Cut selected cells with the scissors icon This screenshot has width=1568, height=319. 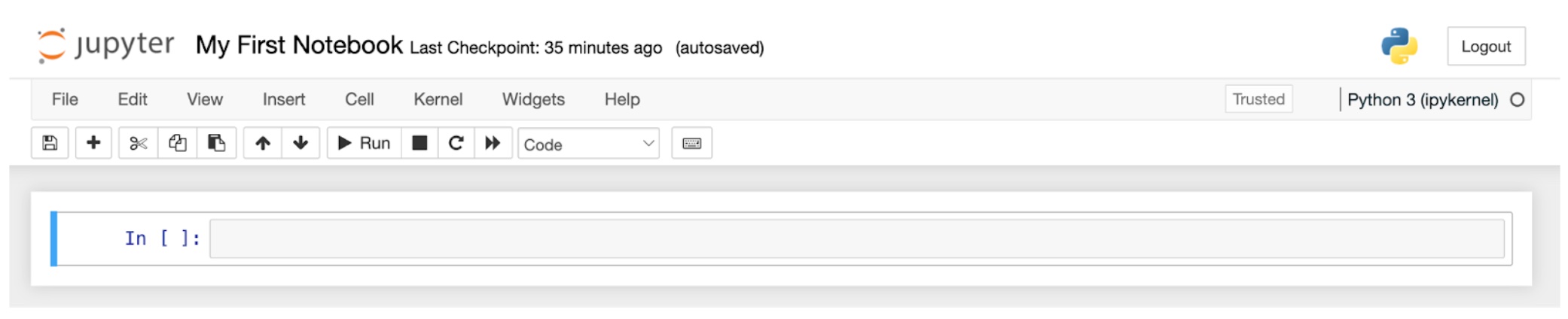point(138,143)
